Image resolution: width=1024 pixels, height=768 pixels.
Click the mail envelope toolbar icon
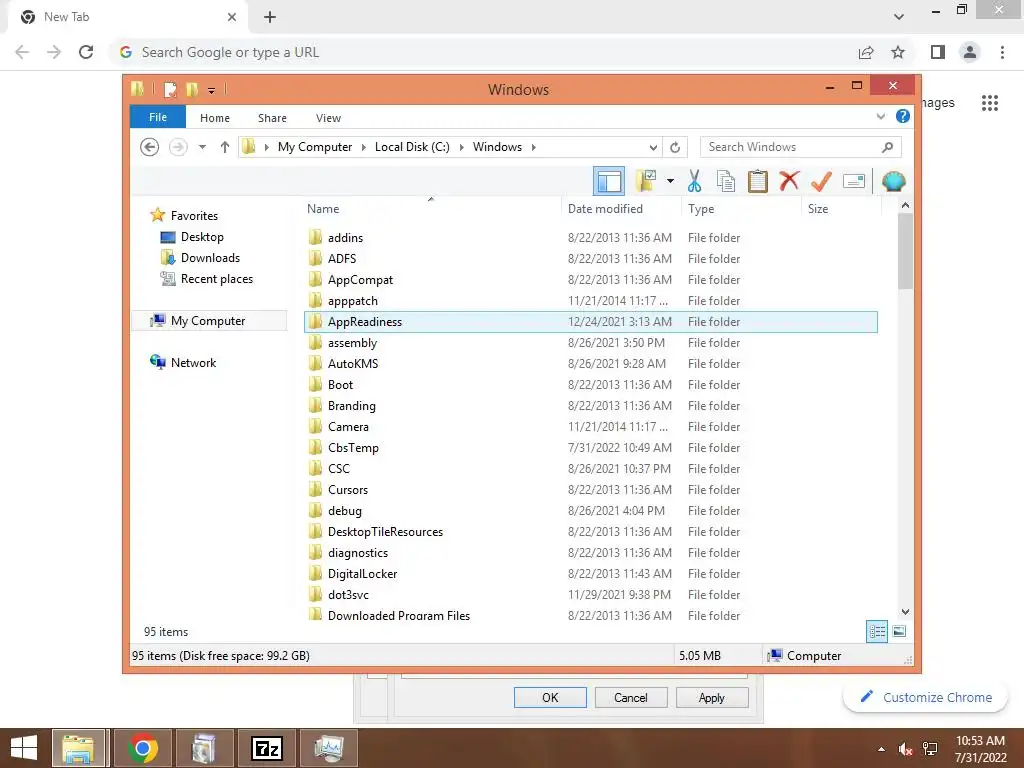854,181
